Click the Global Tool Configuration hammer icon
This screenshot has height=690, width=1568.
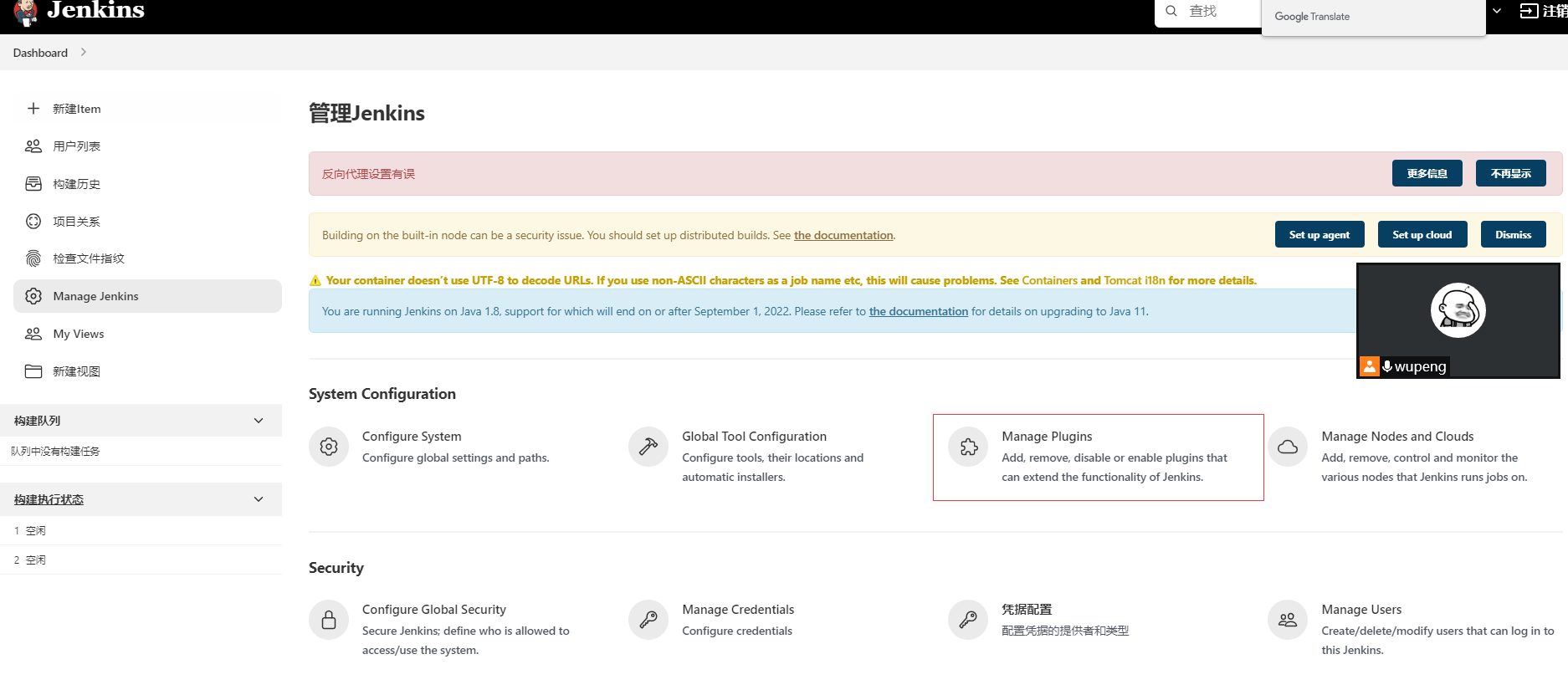(x=648, y=447)
